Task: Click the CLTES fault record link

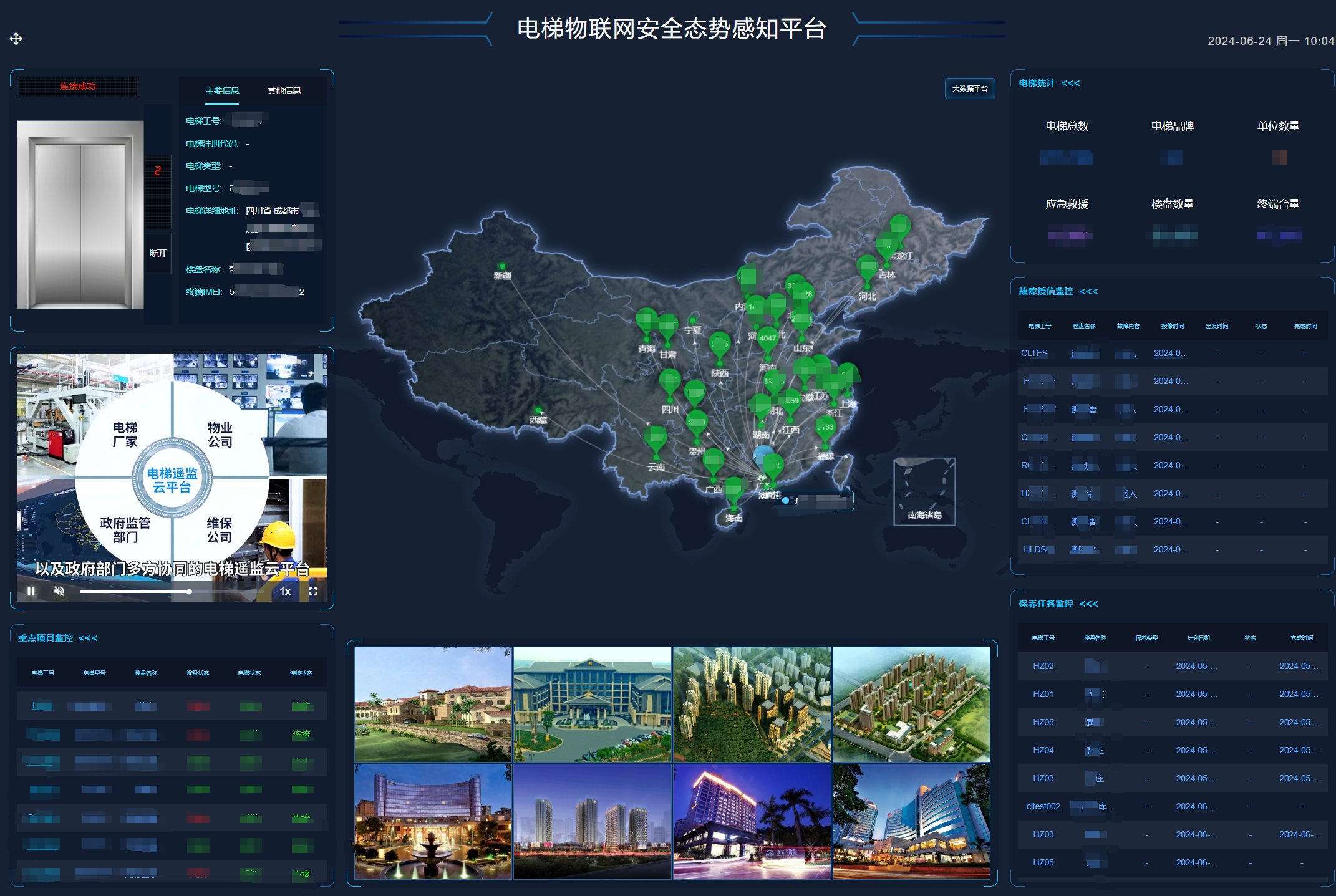Action: coord(1035,353)
